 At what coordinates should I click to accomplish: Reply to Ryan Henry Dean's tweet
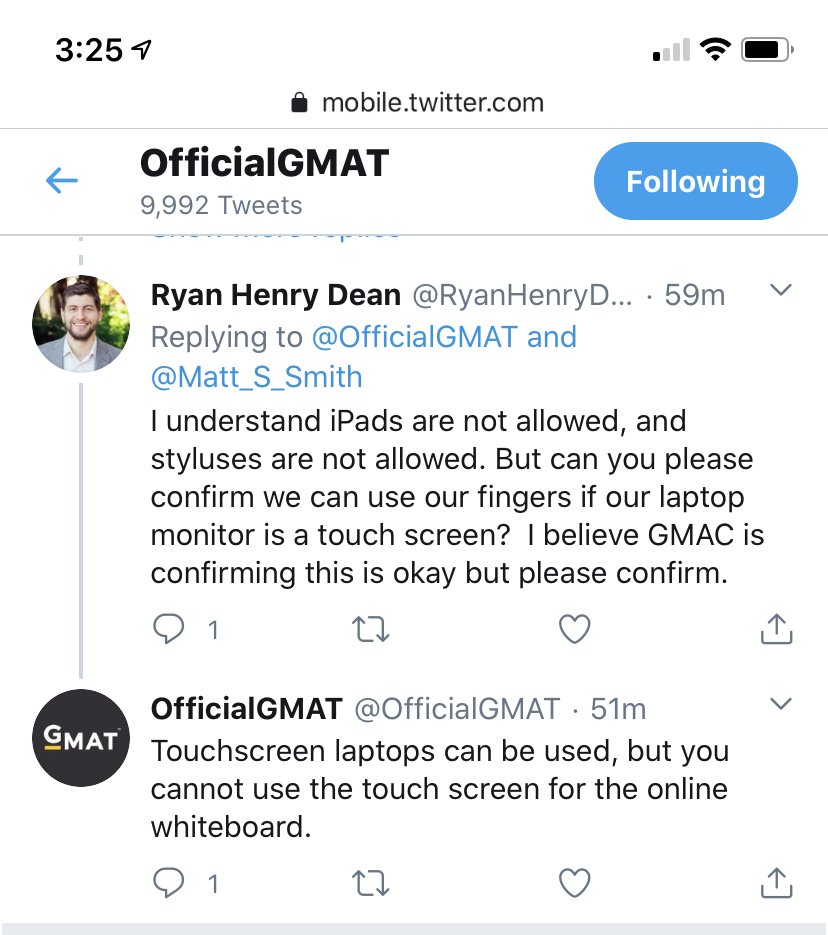click(169, 628)
